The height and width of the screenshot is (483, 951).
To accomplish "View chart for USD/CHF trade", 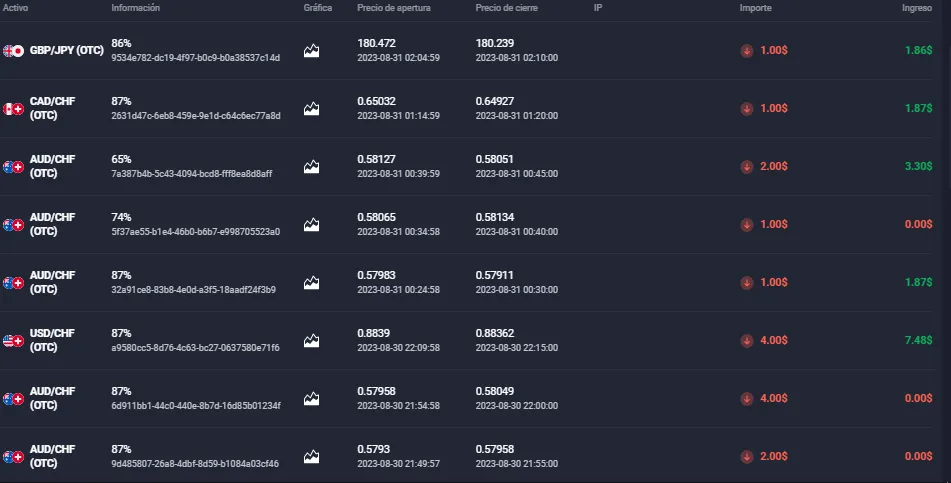I will pos(311,340).
